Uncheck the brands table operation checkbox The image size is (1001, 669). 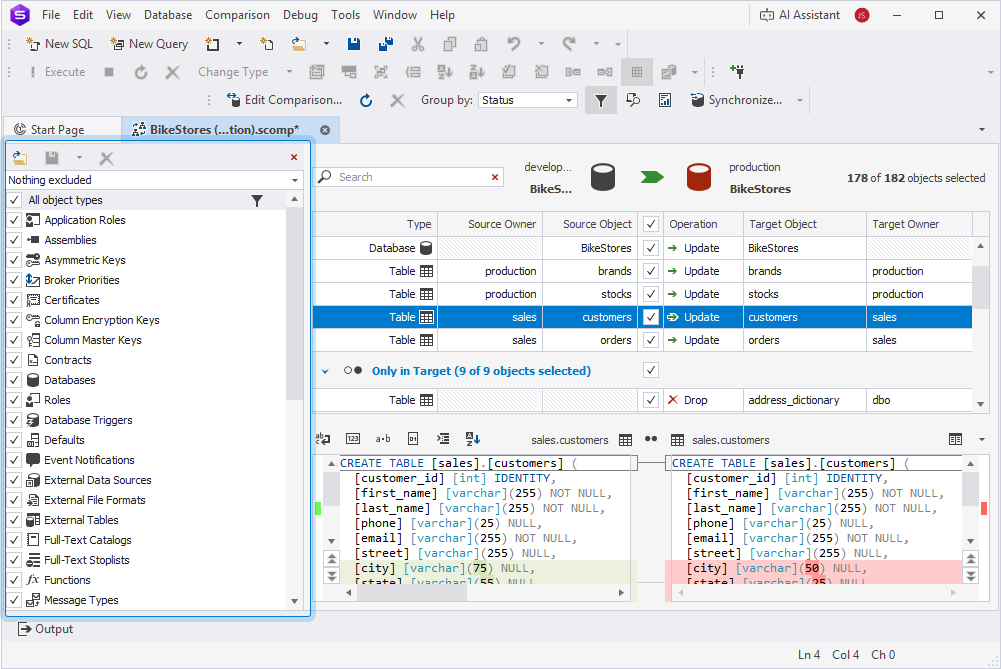[651, 271]
